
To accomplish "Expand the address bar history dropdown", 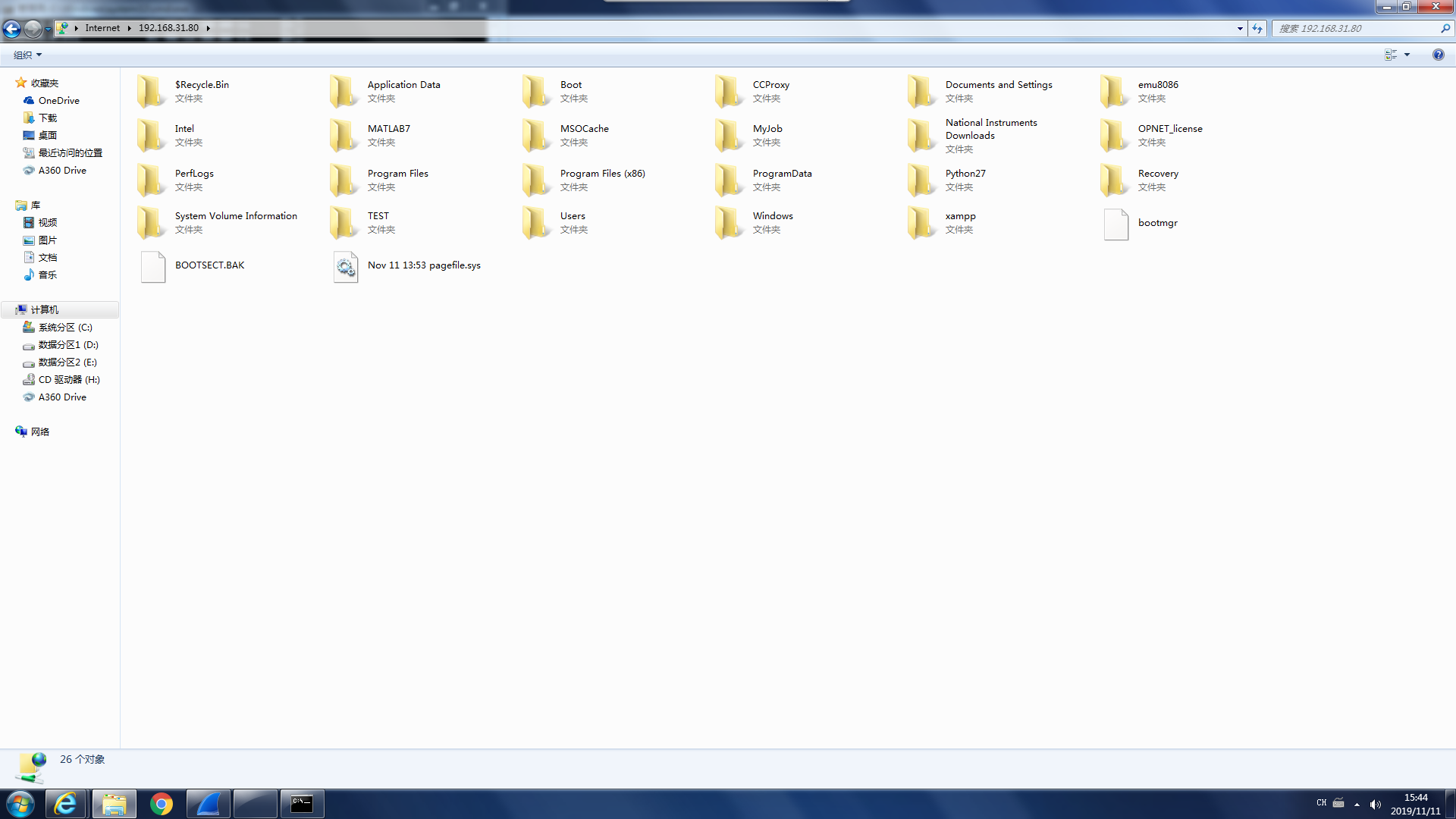I will coord(1240,29).
